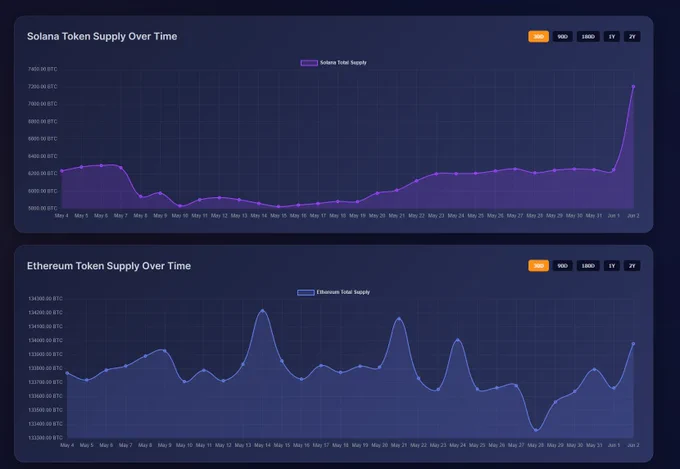
Task: Click the May 22 date label on the Solana chart
Action: click(416, 216)
